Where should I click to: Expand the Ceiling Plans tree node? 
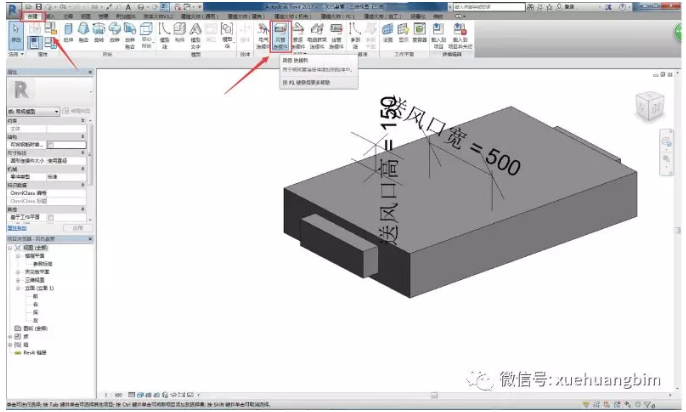[18, 272]
